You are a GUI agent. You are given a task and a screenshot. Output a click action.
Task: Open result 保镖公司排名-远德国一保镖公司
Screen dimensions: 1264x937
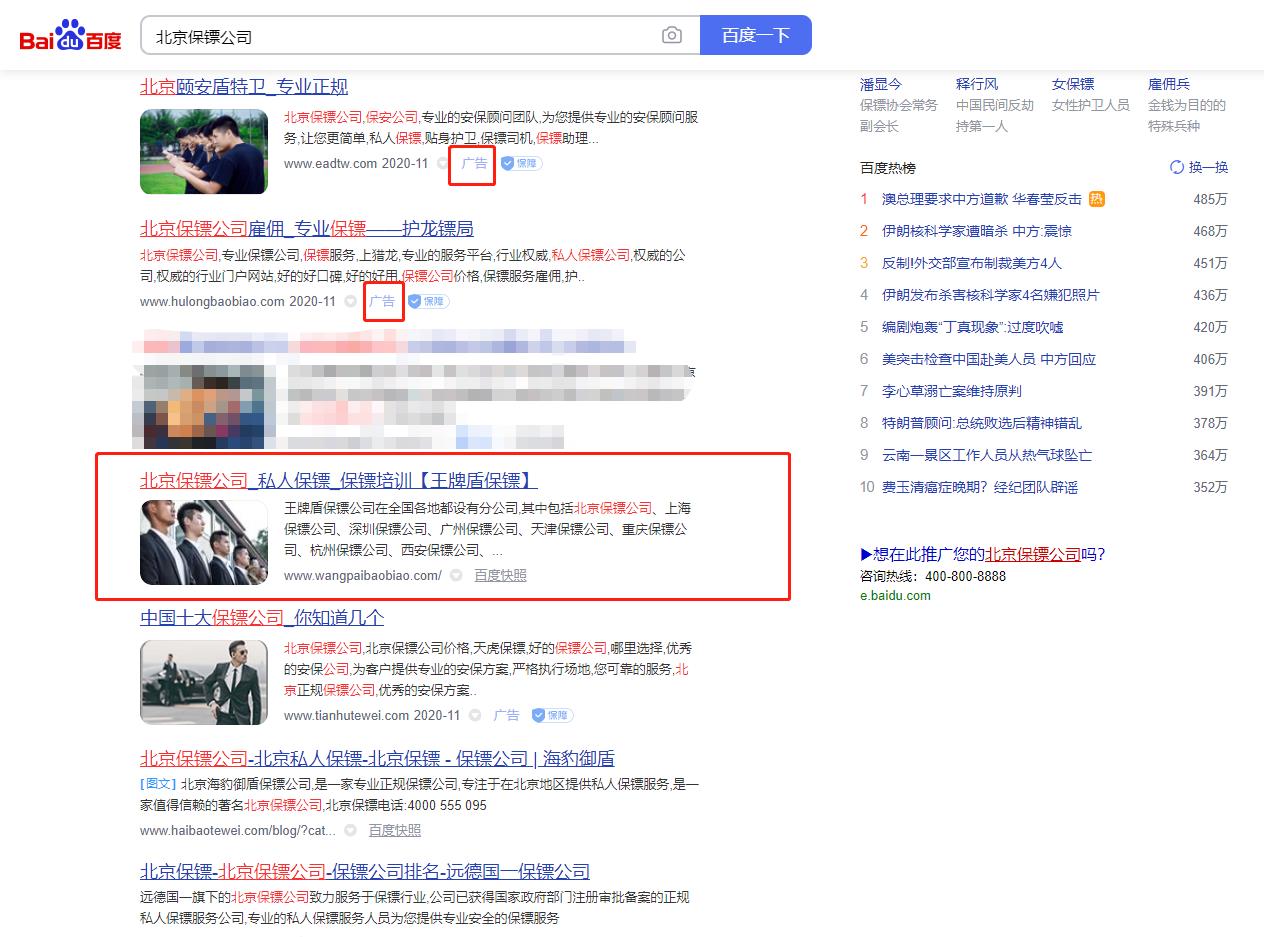[x=365, y=871]
